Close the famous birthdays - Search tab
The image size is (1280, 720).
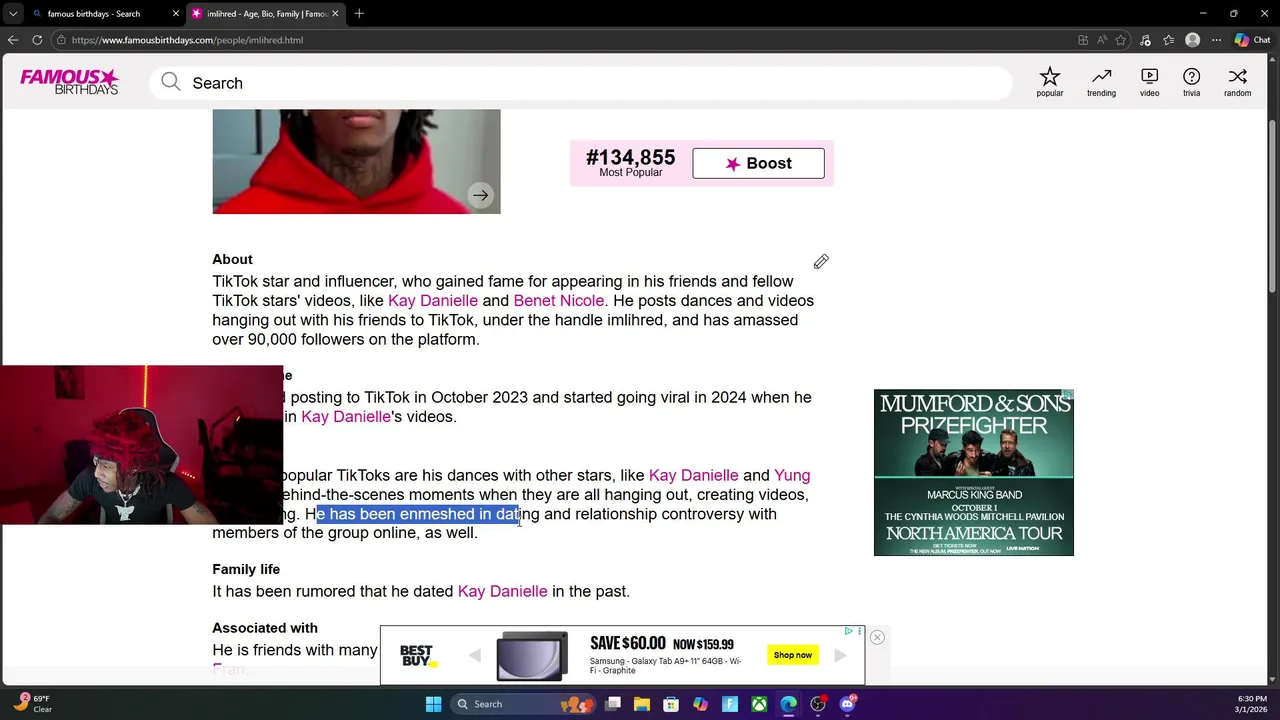coord(176,14)
